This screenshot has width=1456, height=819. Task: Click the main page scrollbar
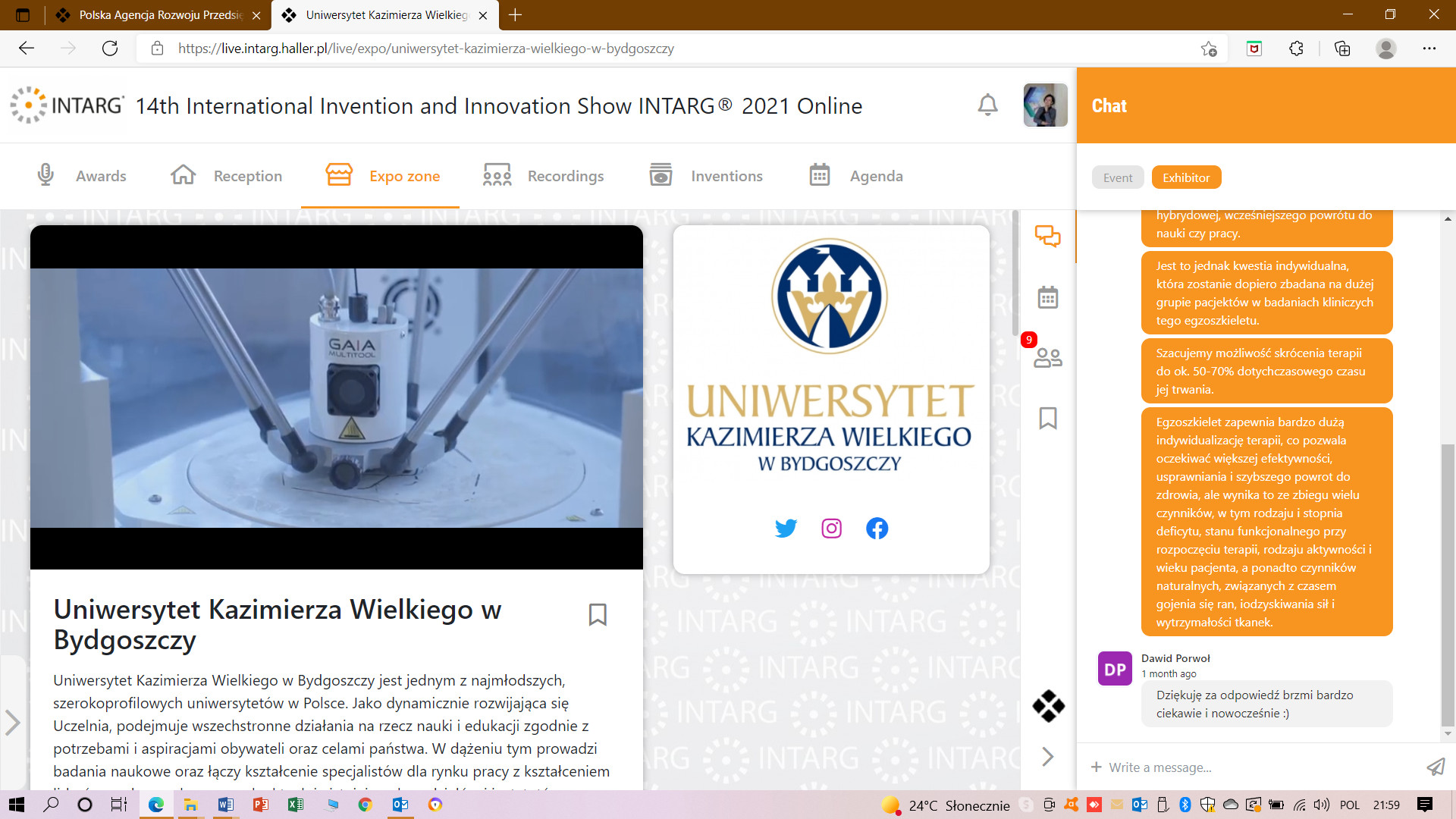pyautogui.click(x=1015, y=273)
